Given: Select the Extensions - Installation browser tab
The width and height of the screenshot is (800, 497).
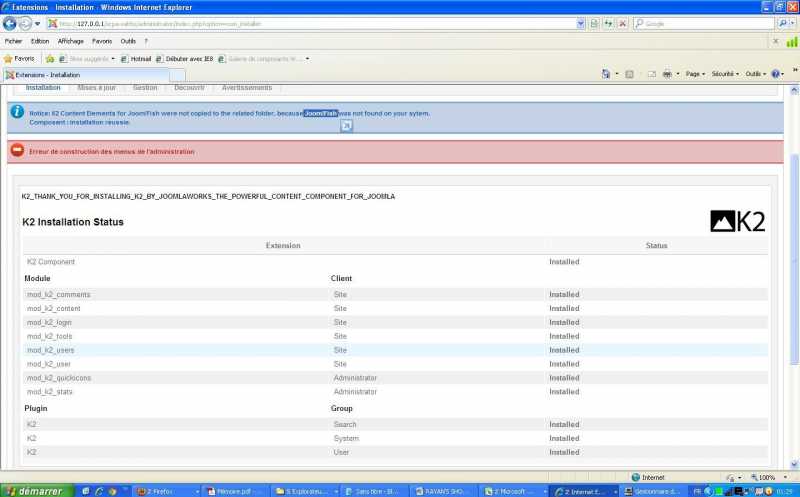Looking at the screenshot, I should click(86, 75).
